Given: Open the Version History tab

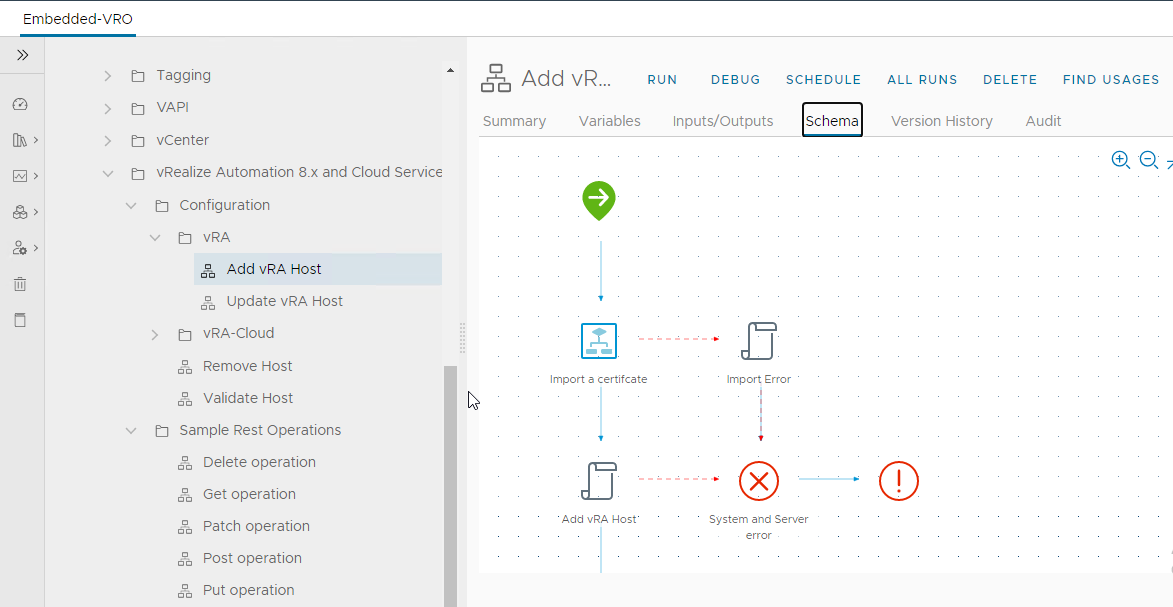Looking at the screenshot, I should click(941, 120).
